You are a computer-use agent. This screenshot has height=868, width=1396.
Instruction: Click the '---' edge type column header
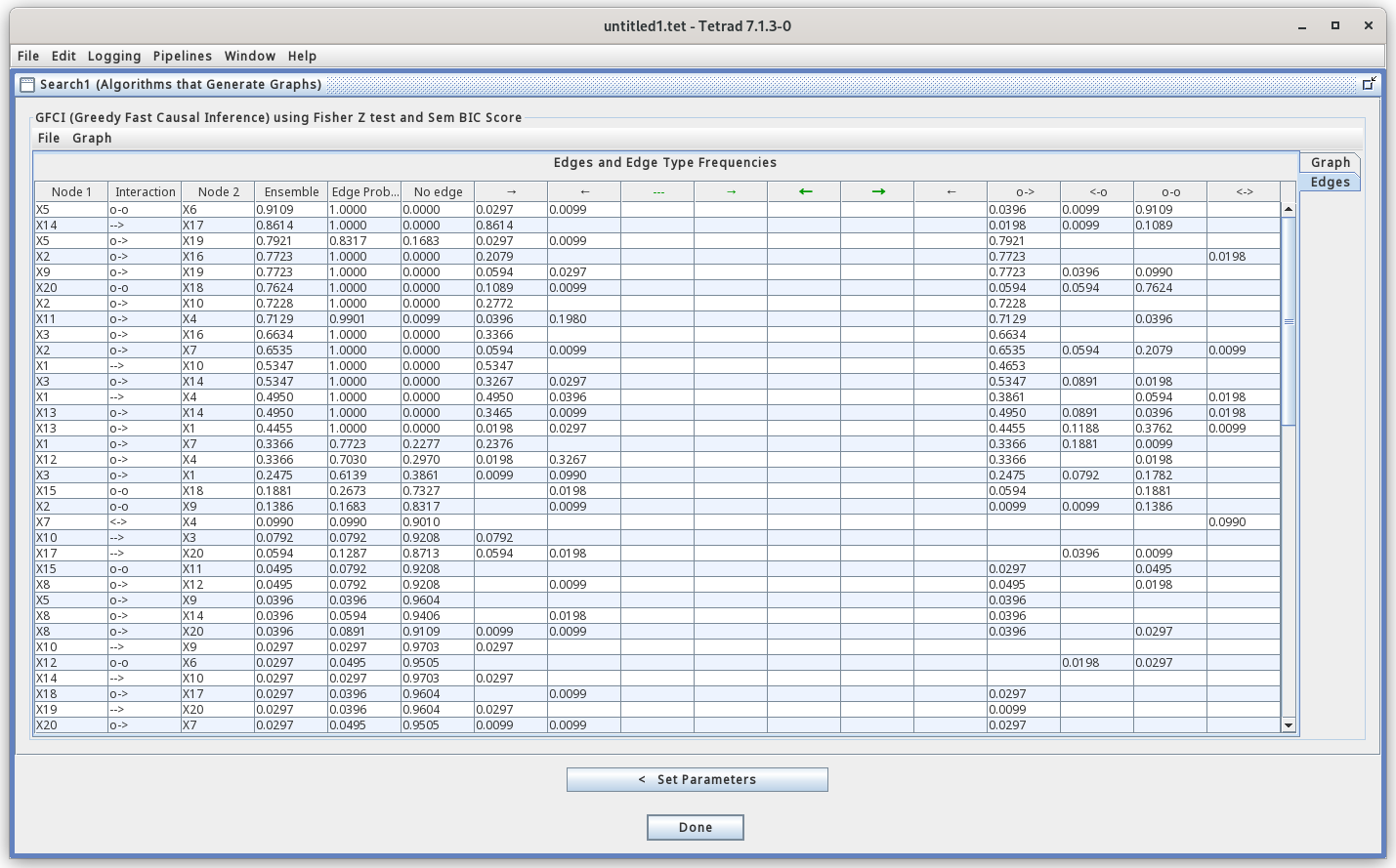[x=657, y=191]
